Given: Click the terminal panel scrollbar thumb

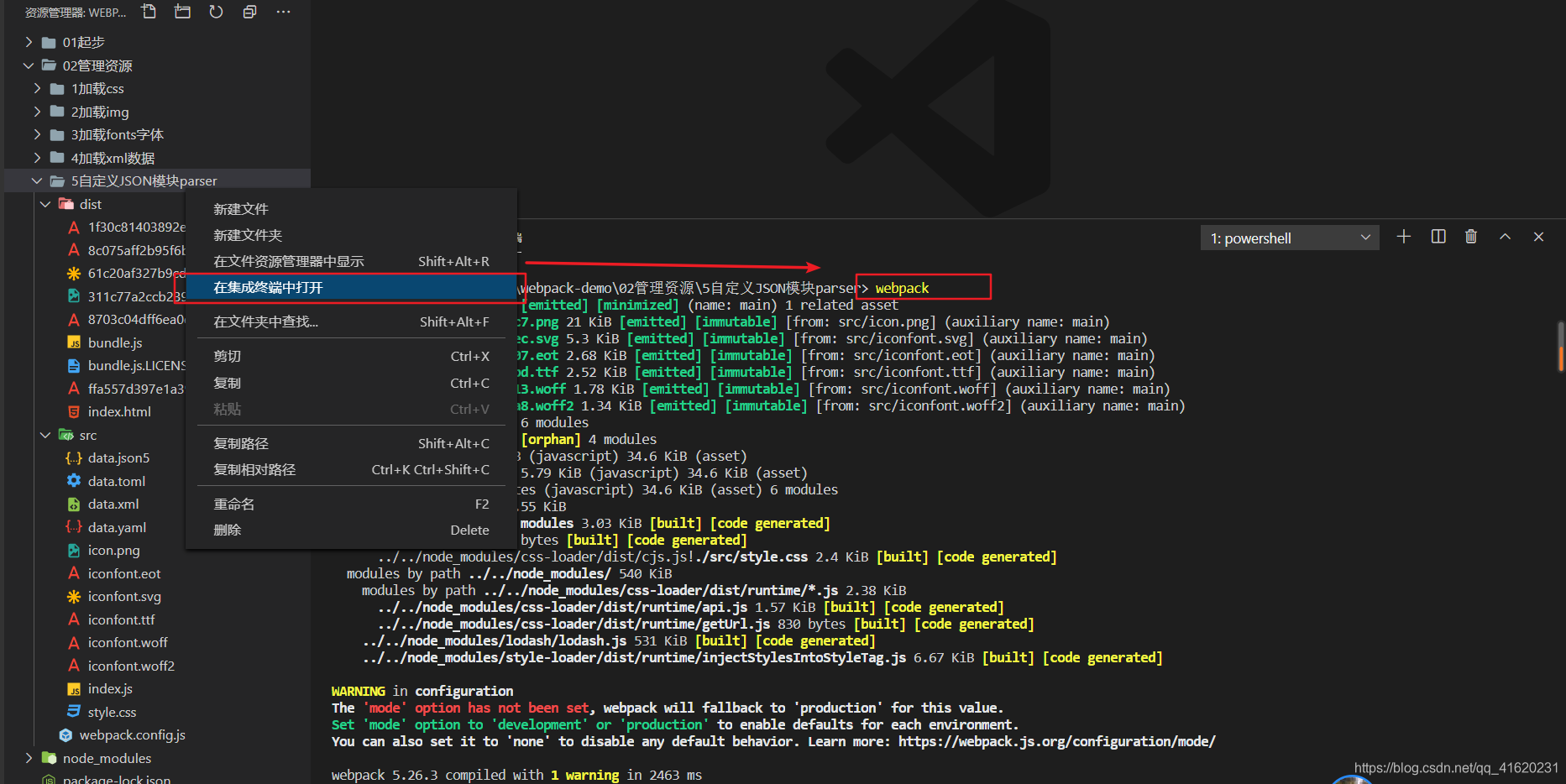Looking at the screenshot, I should (x=1561, y=346).
